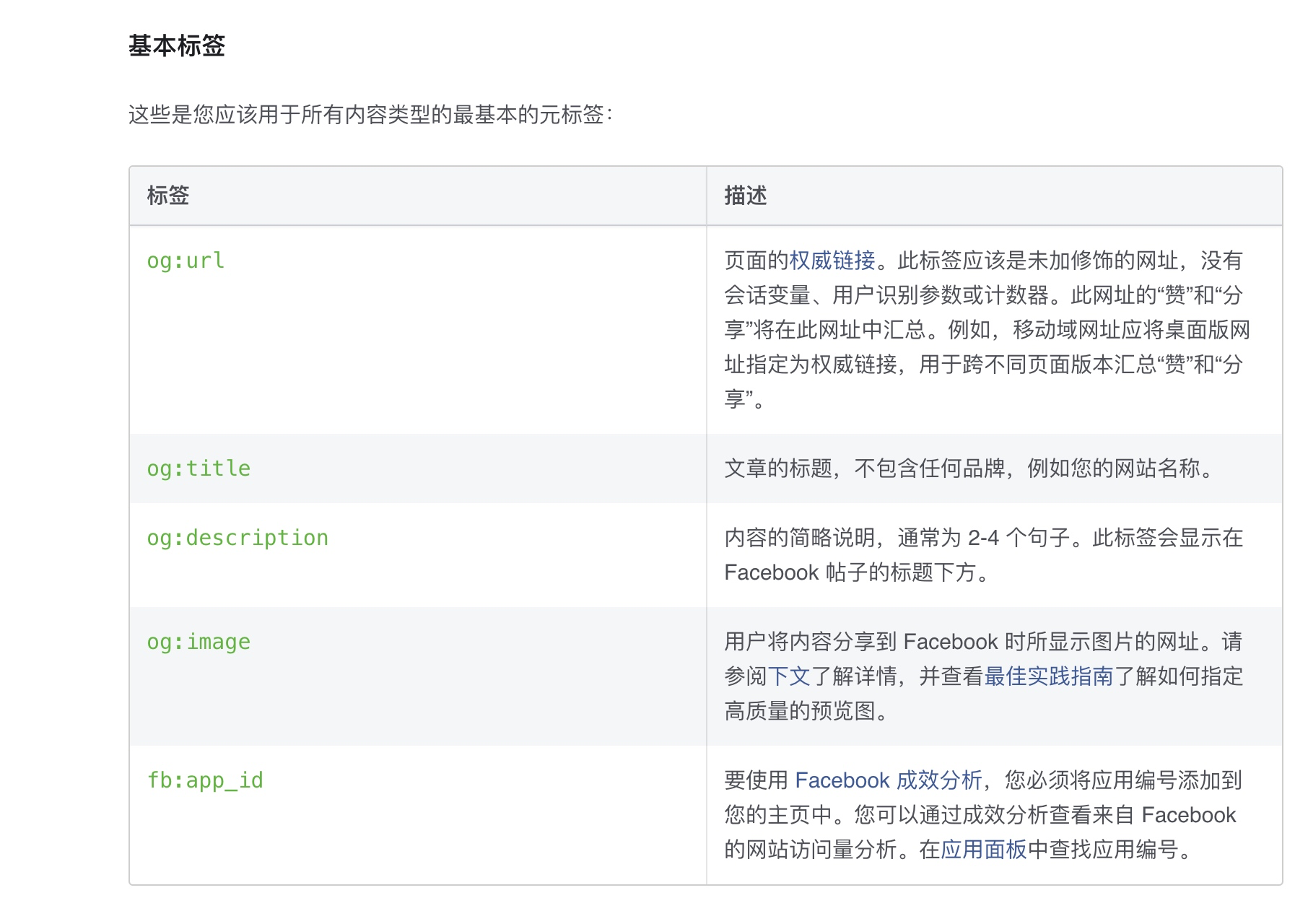This screenshot has height=924, width=1295.
Task: Click the text 的网站访问量分析
Action: (x=811, y=850)
